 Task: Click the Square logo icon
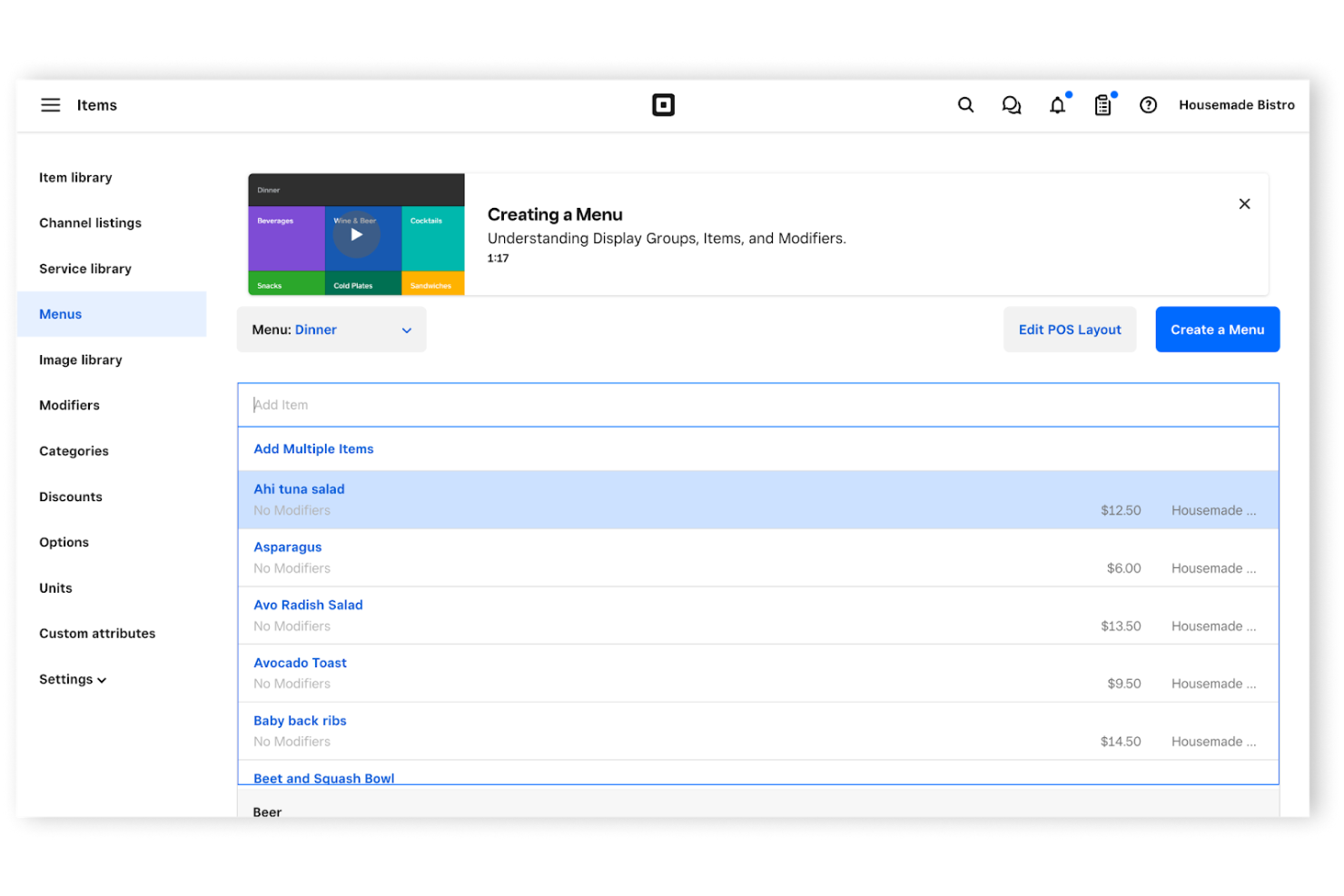pos(663,105)
